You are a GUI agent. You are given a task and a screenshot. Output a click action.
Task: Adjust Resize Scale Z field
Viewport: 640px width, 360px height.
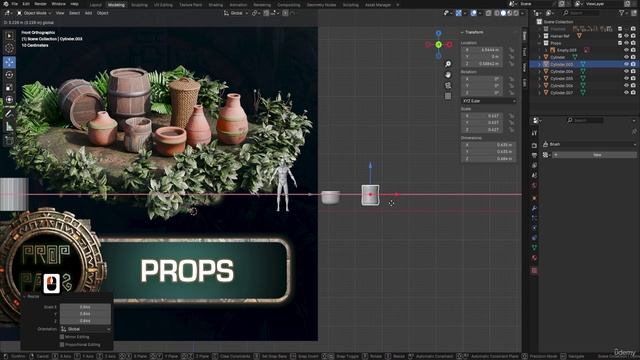pos(85,321)
